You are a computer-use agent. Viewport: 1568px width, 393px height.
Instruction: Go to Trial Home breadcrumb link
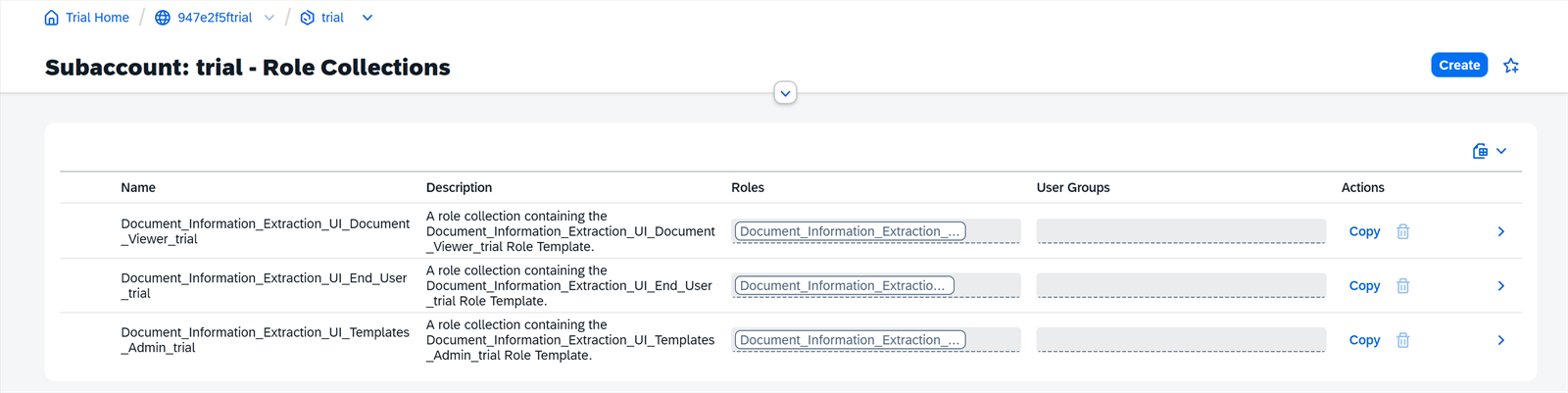(97, 18)
